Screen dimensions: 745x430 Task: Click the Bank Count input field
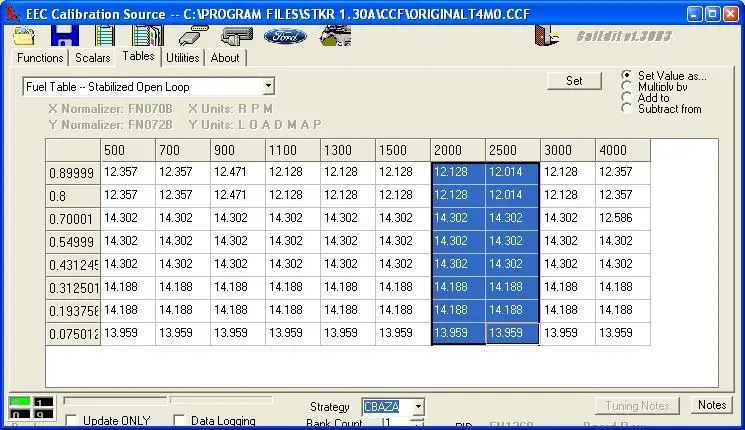click(x=396, y=422)
